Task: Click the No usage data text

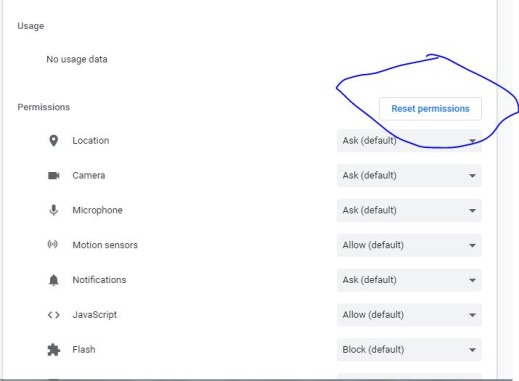Action: pyautogui.click(x=77, y=59)
